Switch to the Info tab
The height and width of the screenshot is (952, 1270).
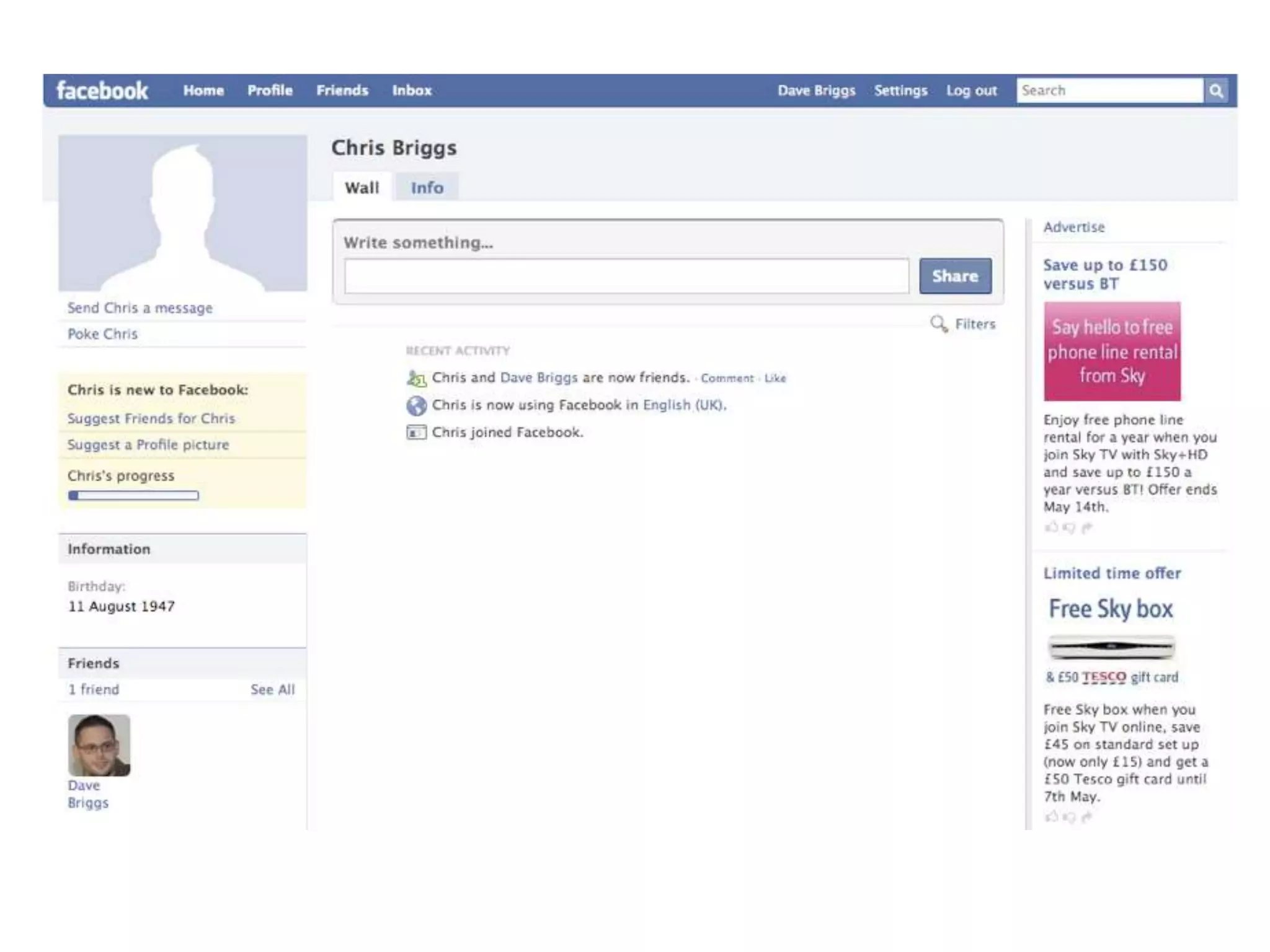[427, 188]
